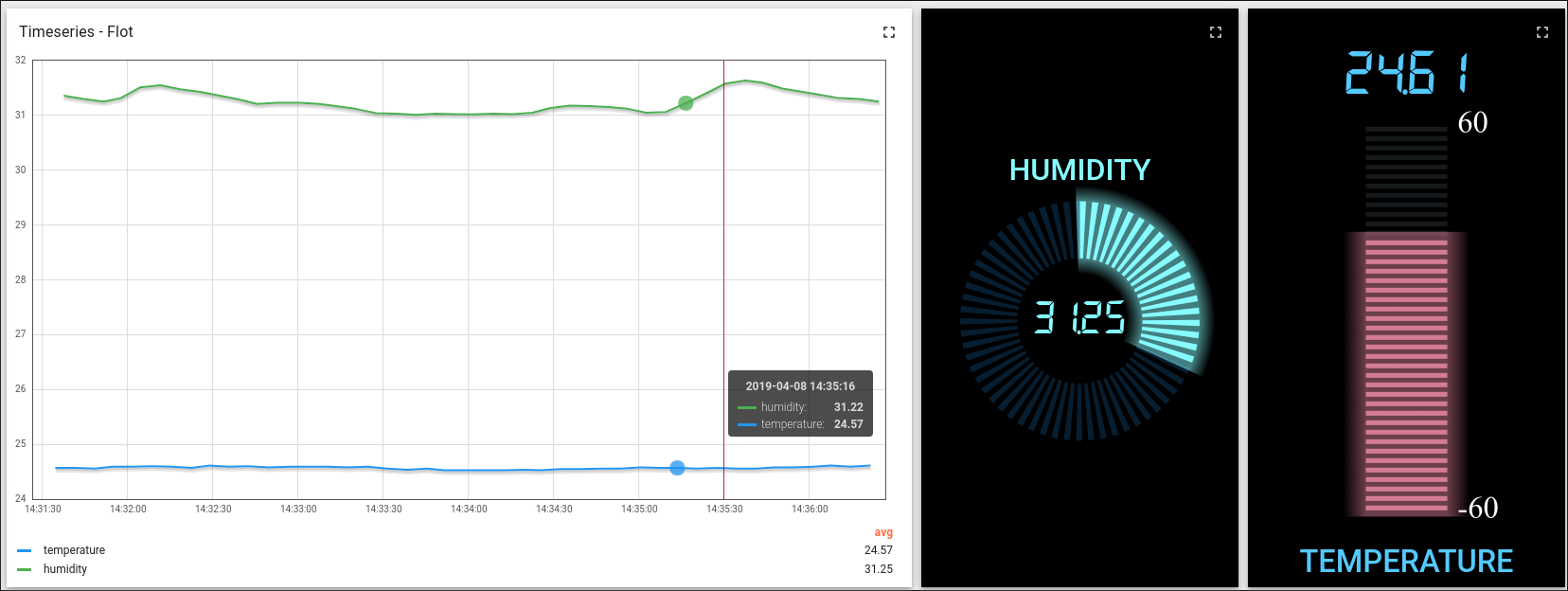Click the avg column header in legend
Viewport: 1568px width, 591px height.
(883, 532)
